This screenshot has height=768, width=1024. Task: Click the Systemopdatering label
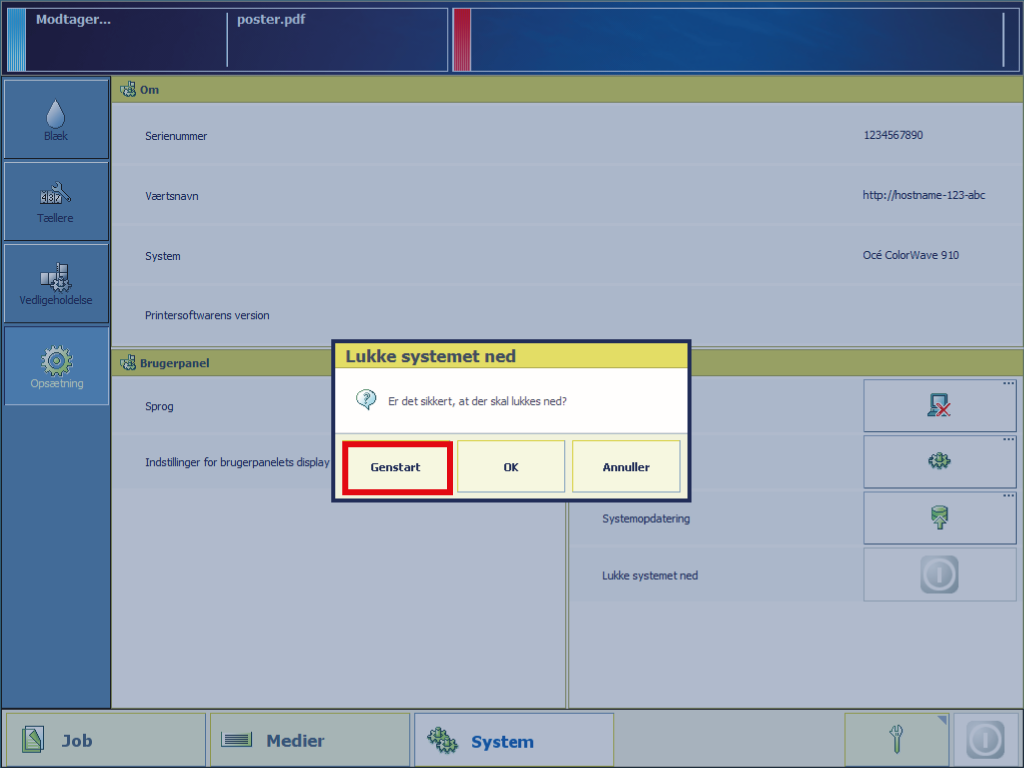[646, 519]
